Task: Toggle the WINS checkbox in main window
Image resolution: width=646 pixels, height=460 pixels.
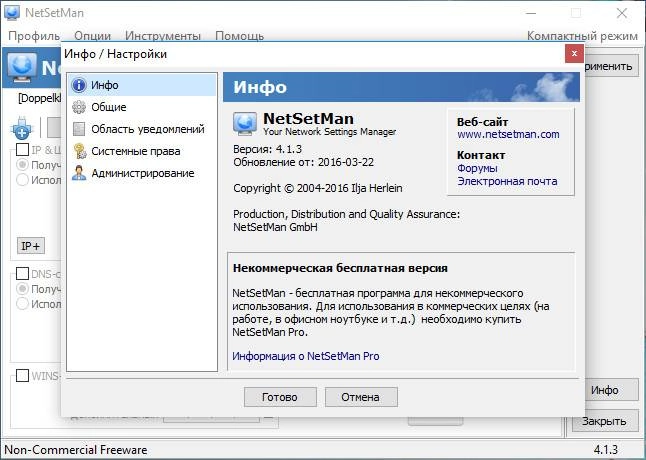Action: (x=22, y=375)
